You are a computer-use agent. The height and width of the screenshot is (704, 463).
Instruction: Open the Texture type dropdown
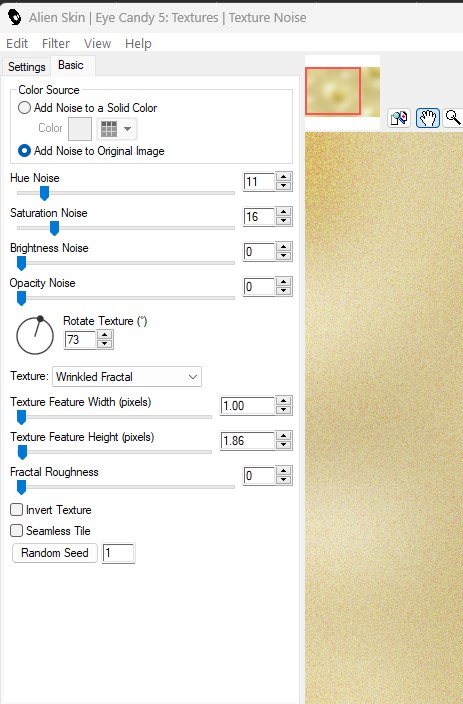click(127, 377)
